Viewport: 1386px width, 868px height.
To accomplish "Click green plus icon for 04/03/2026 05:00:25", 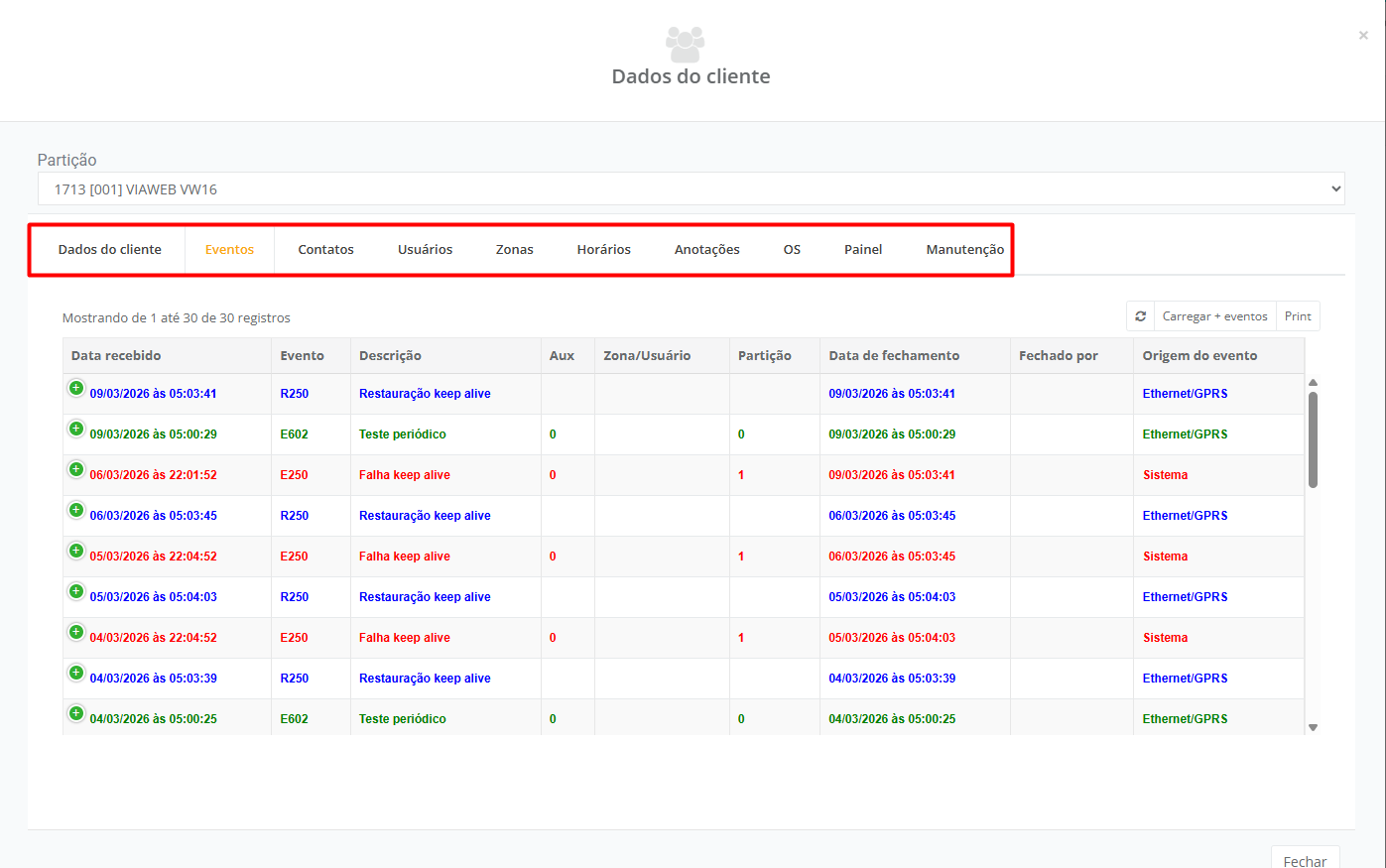I will 76,713.
